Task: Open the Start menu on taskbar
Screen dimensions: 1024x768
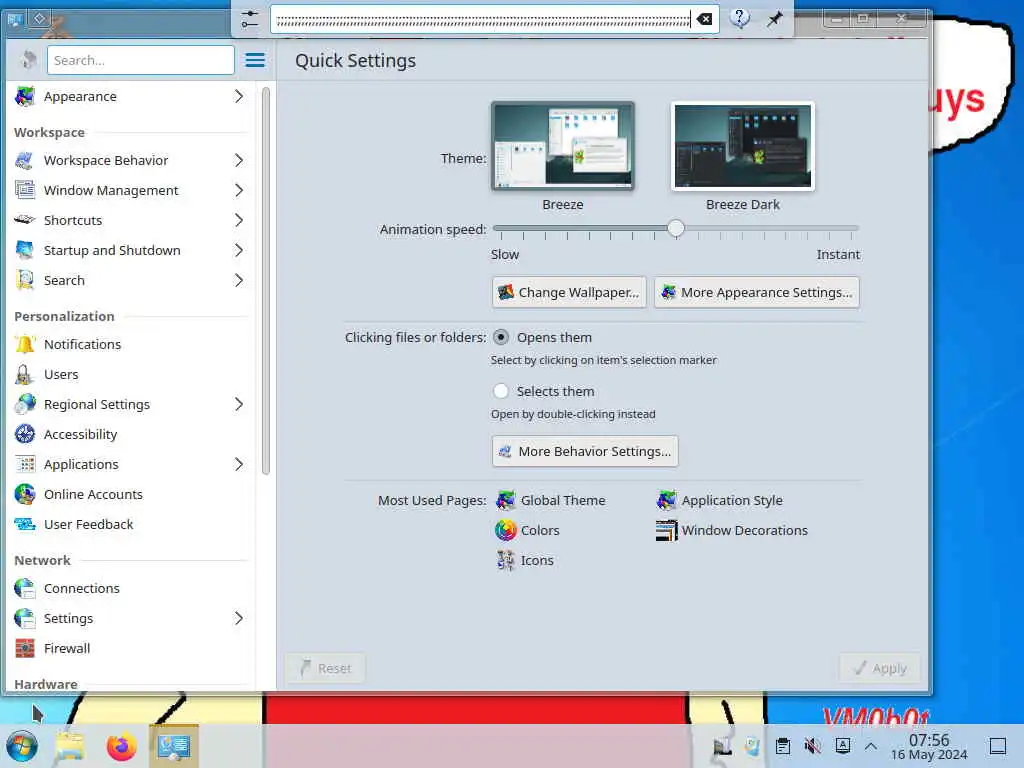Action: tap(22, 746)
